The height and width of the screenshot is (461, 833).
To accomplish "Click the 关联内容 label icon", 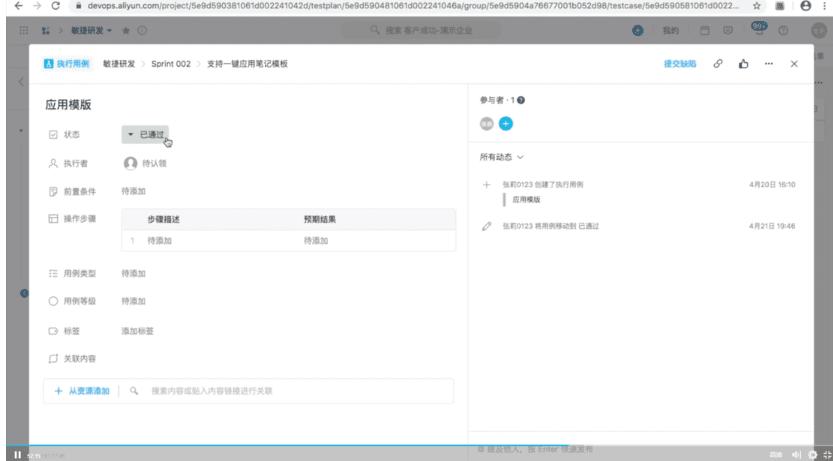I will click(x=53, y=359).
